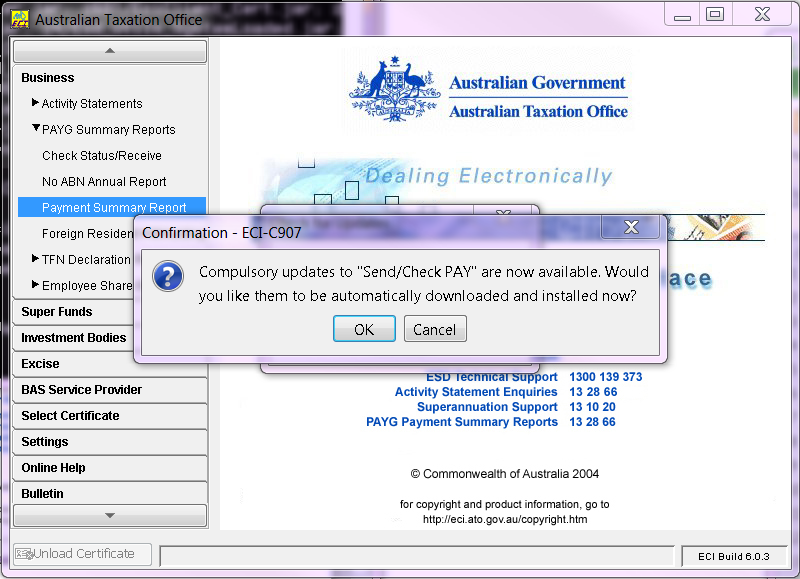Click the Unload Certificate button
800x579 pixels.
(x=82, y=554)
